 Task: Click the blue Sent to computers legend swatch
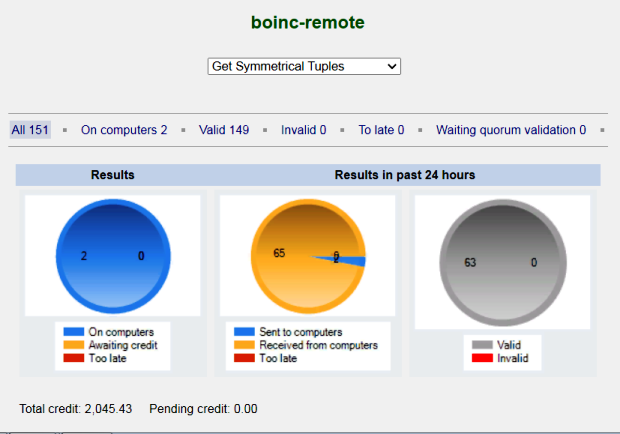click(x=244, y=332)
